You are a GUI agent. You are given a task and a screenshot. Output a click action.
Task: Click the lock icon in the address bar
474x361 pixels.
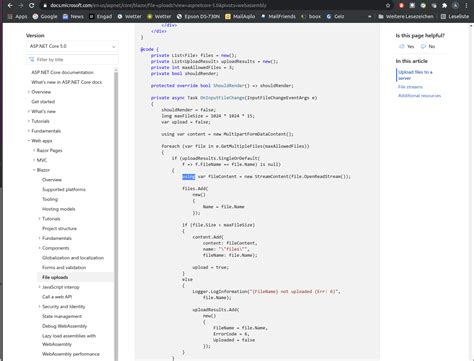coord(45,5)
